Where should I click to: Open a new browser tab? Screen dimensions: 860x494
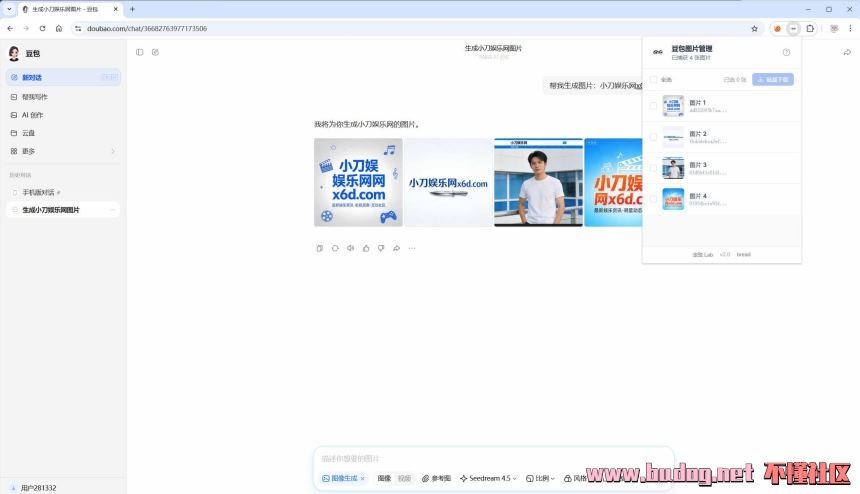[x=132, y=9]
